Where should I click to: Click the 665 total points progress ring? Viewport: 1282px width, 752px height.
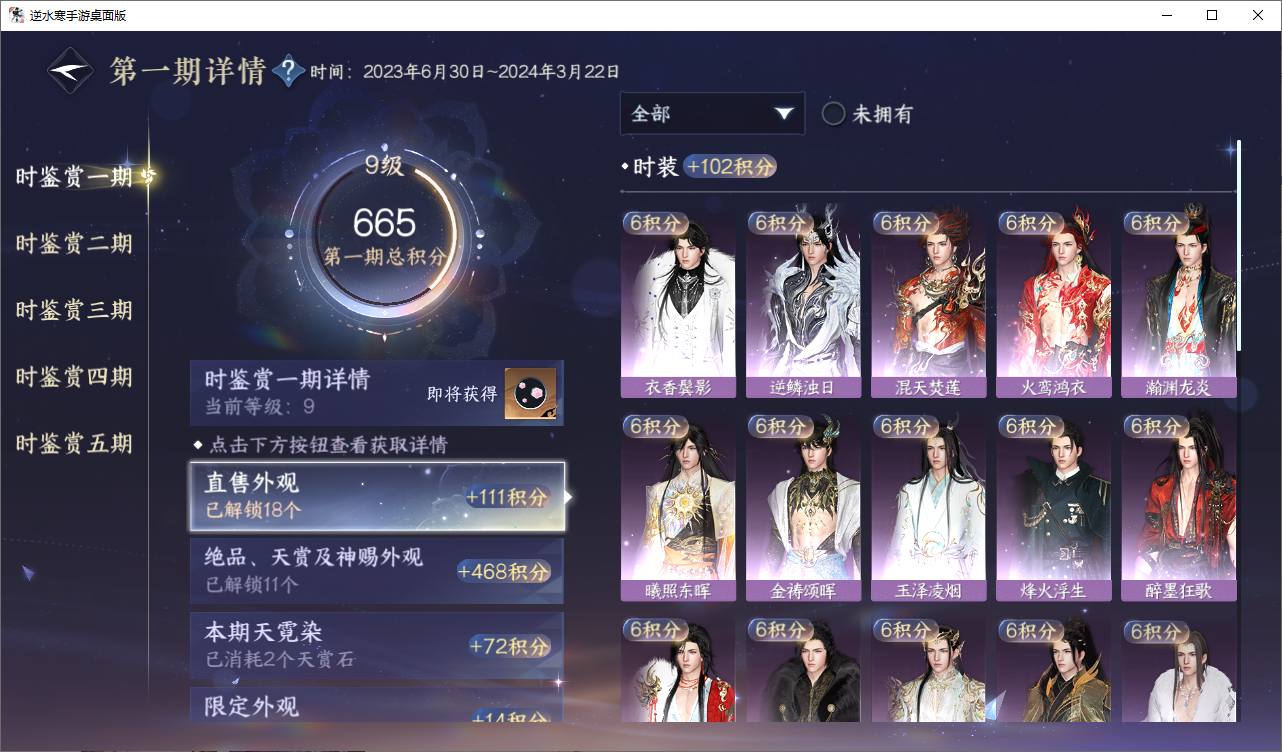click(385, 236)
